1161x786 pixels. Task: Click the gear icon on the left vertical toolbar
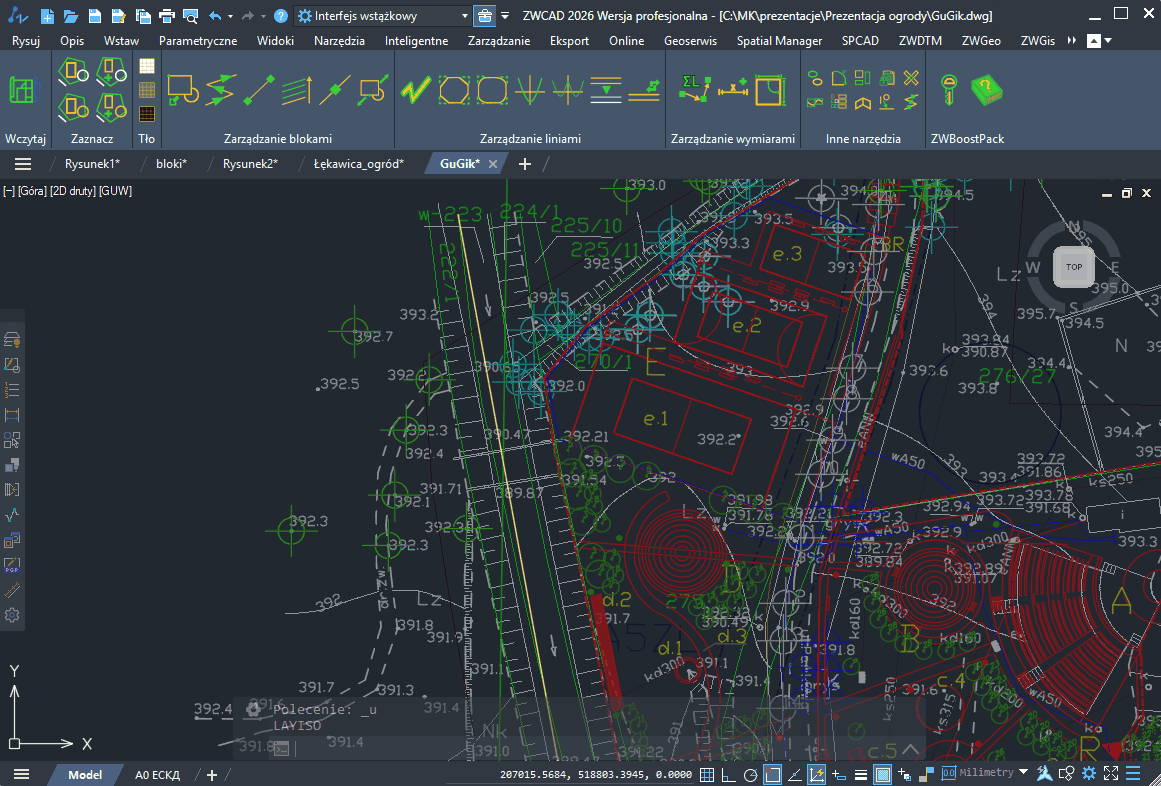tap(12, 615)
